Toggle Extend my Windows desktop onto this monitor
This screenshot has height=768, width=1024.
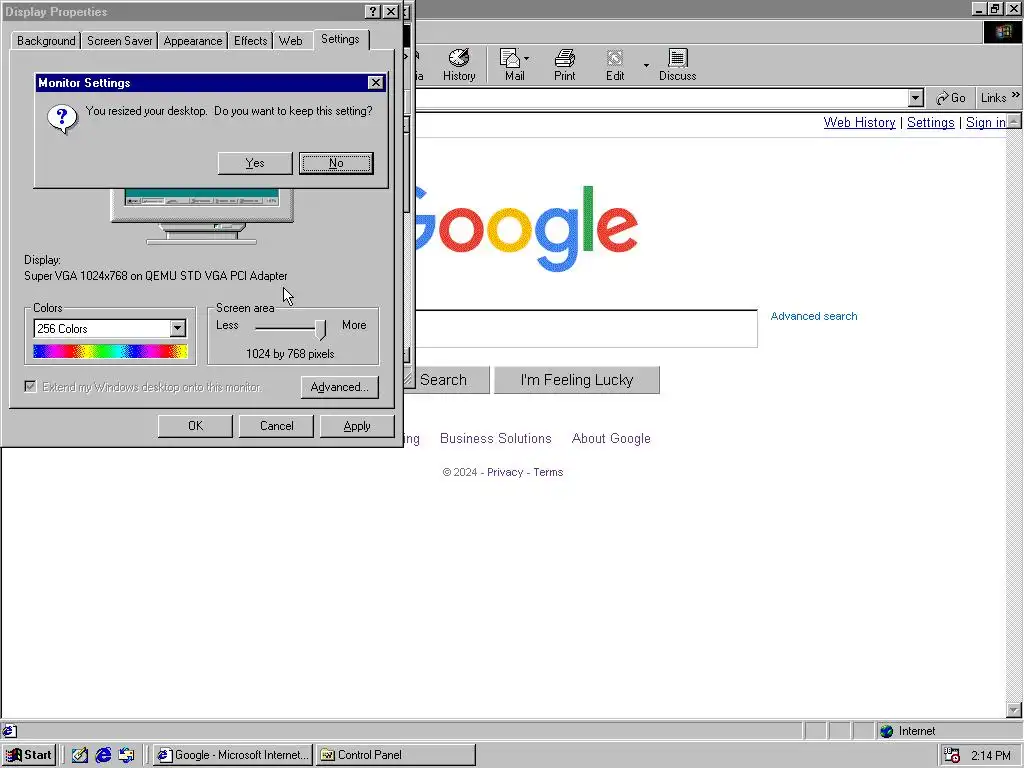pos(30,387)
